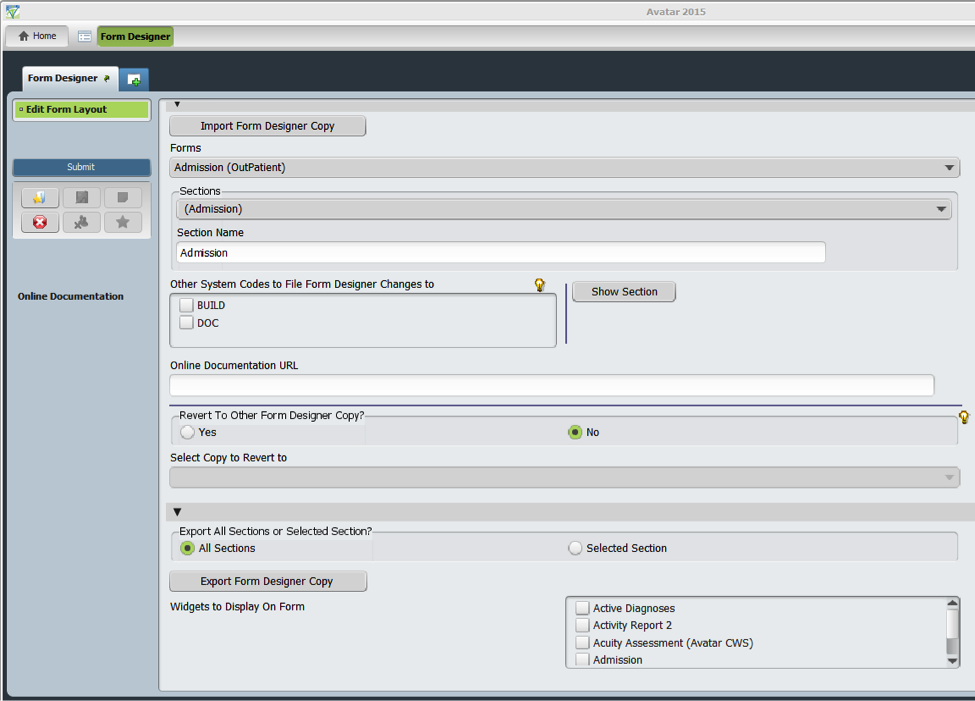This screenshot has width=975, height=701.
Task: Select Yes for Revert To Other Form Designer Copy
Action: click(x=188, y=432)
